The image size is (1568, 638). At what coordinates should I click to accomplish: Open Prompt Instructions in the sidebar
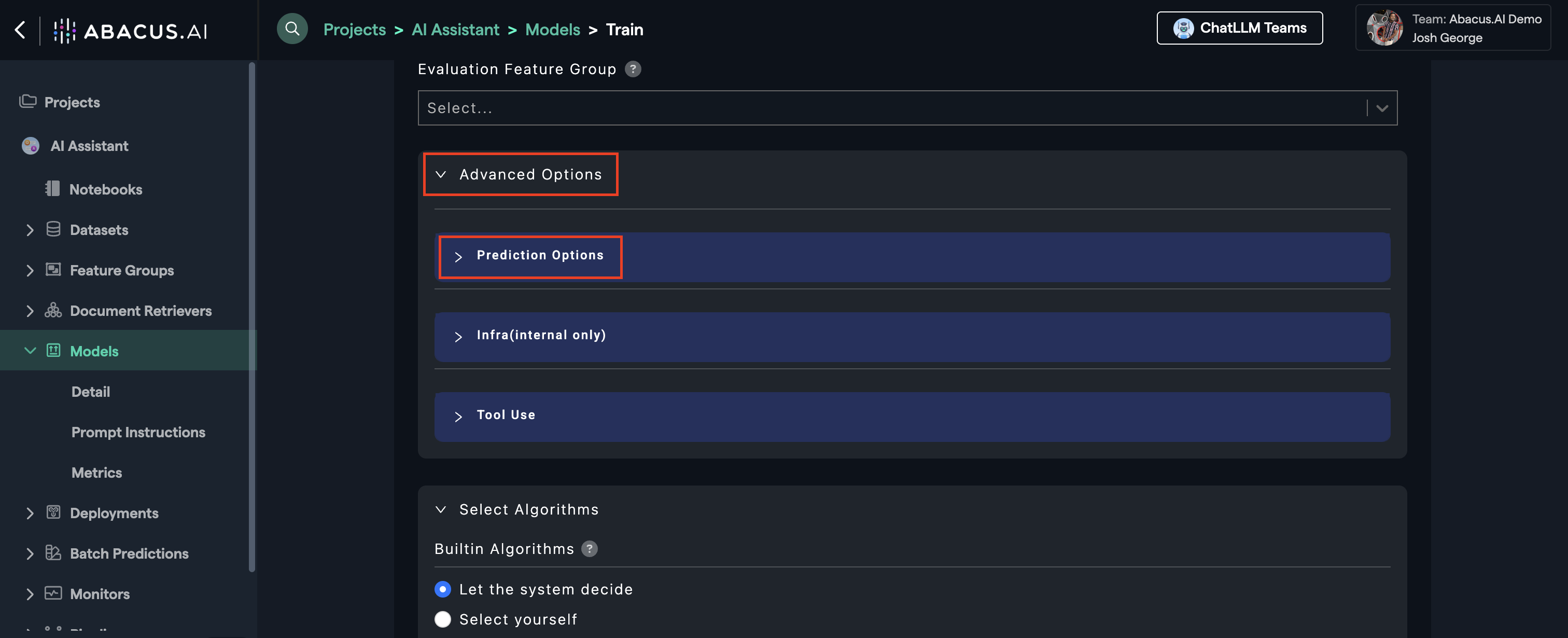click(x=138, y=432)
